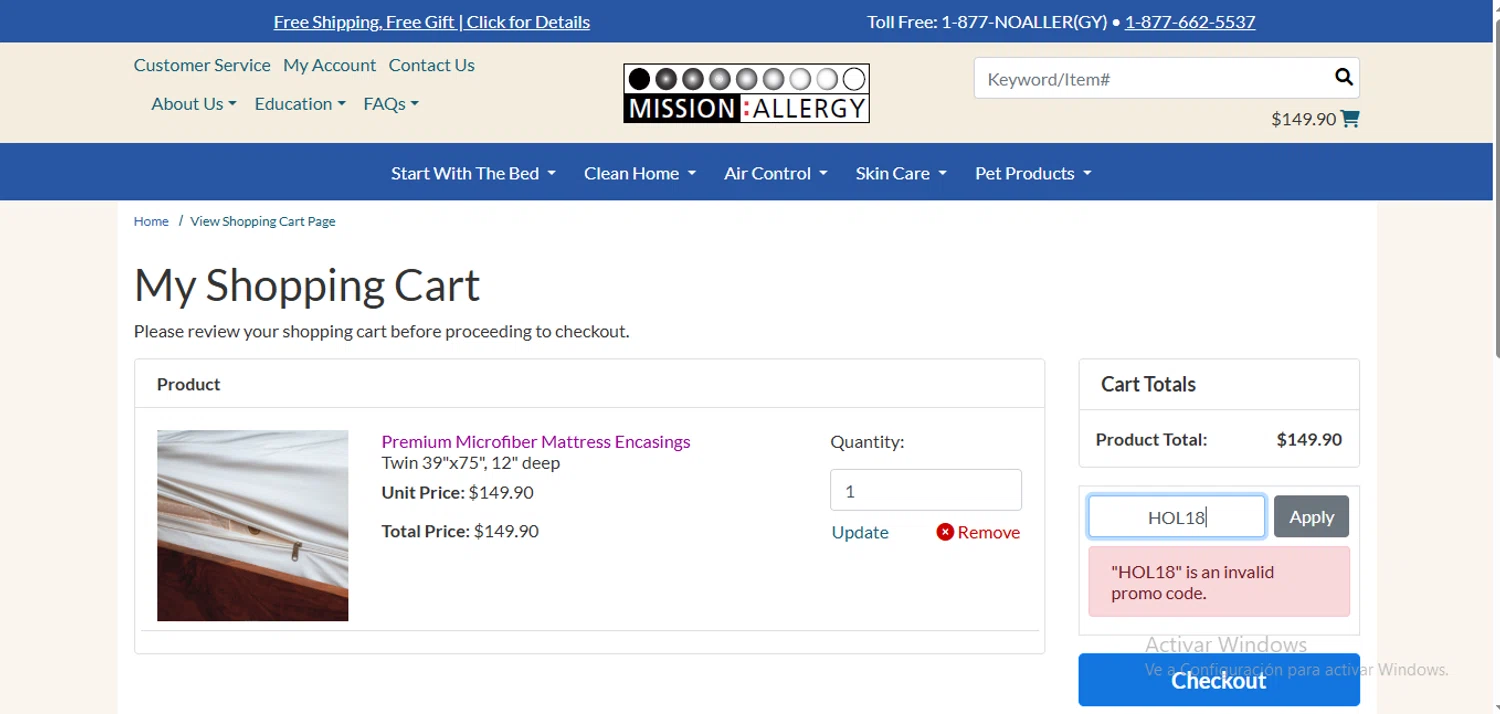
Task: Click the mattress encasing product thumbnail
Action: point(253,526)
